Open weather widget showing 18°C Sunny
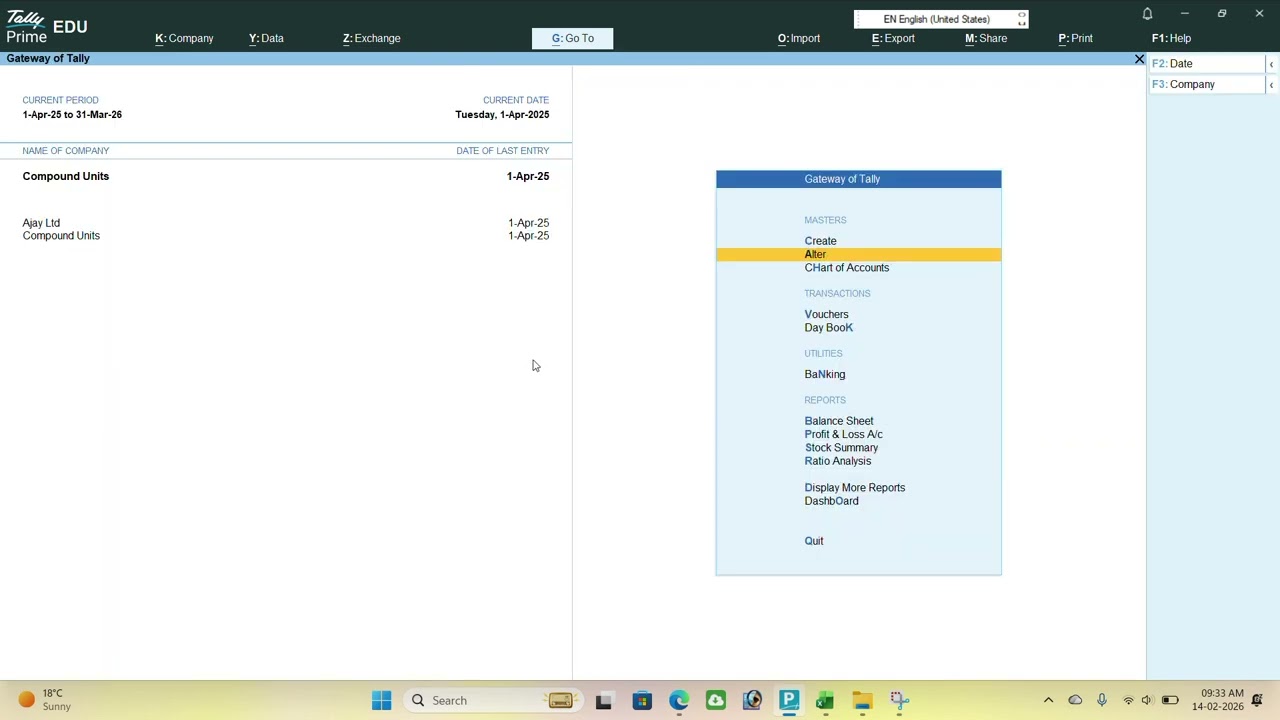1280x720 pixels. click(44, 700)
